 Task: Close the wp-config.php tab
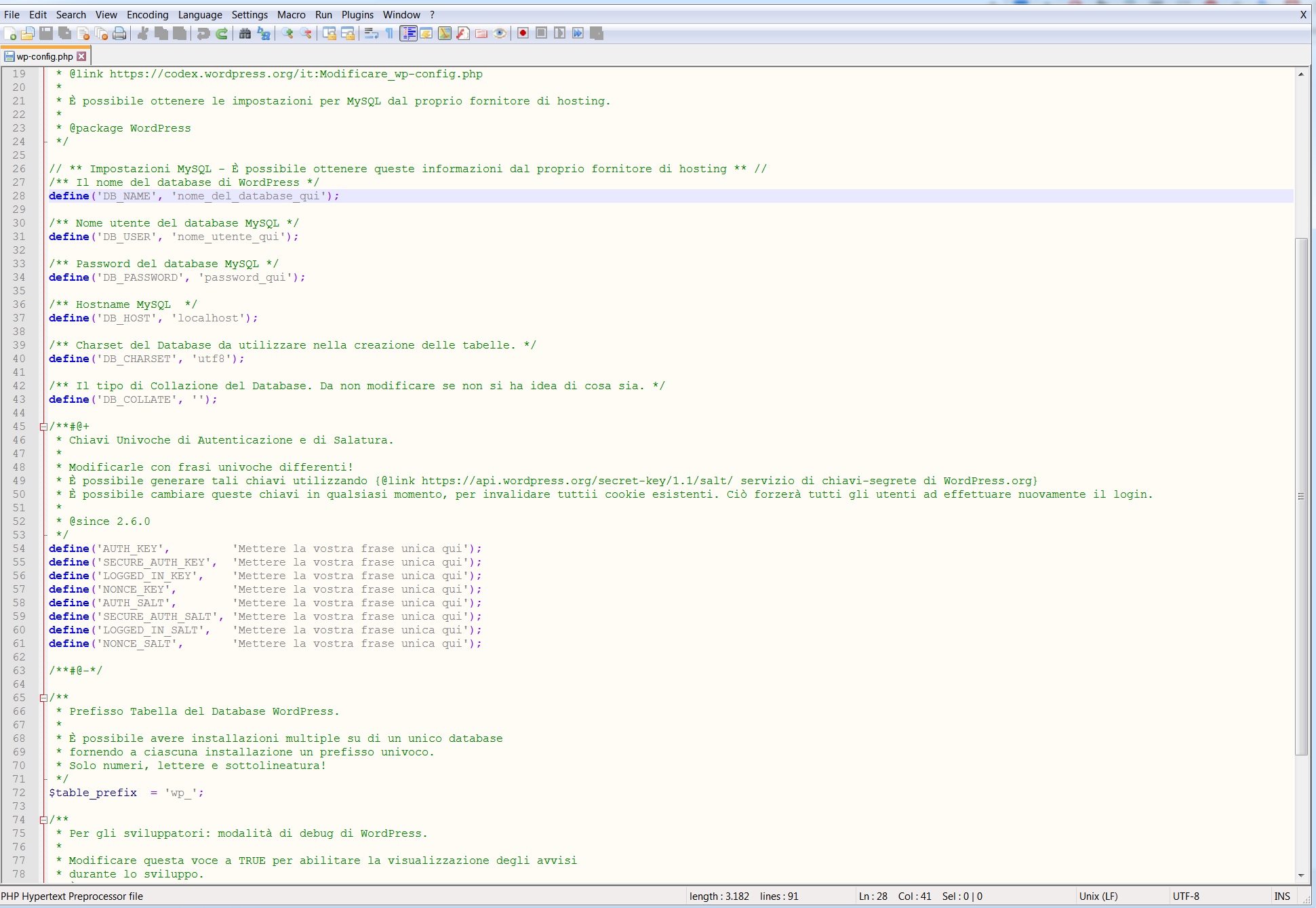82,56
